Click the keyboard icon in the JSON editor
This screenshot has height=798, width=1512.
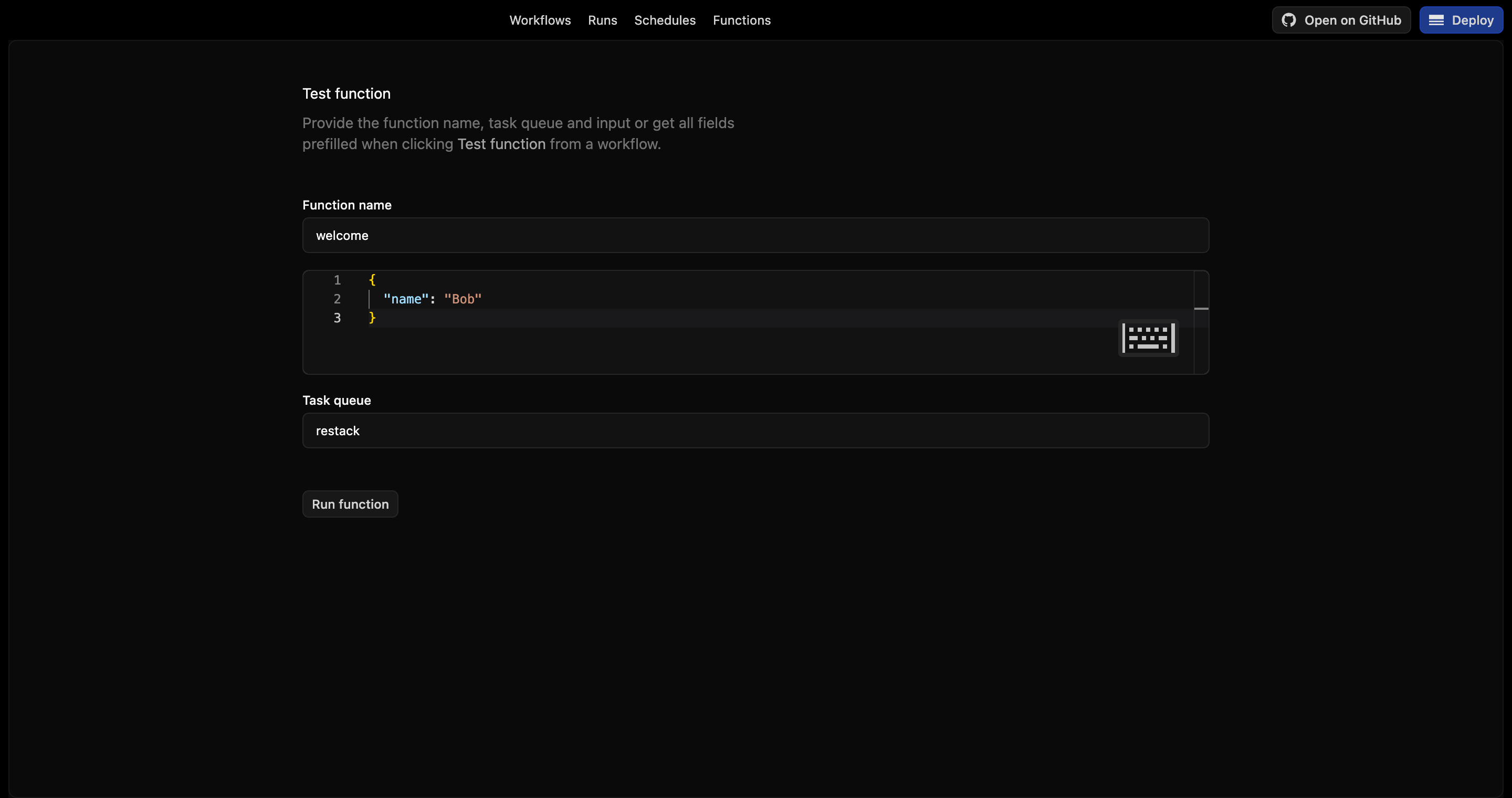[x=1148, y=338]
